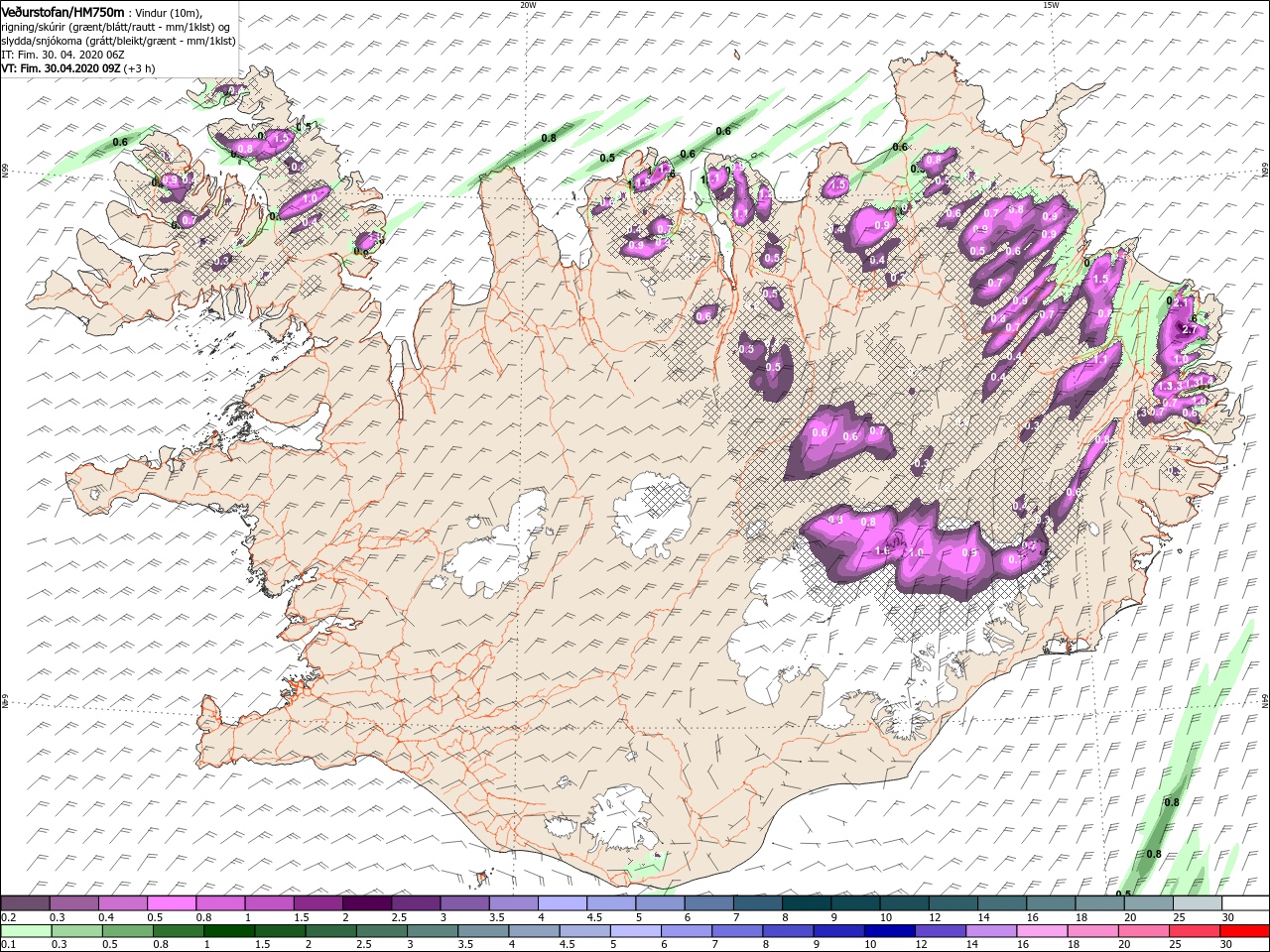This screenshot has width=1270, height=952.
Task: Select snow scale swatch between 1 and 1.5
Action: pos(269,903)
